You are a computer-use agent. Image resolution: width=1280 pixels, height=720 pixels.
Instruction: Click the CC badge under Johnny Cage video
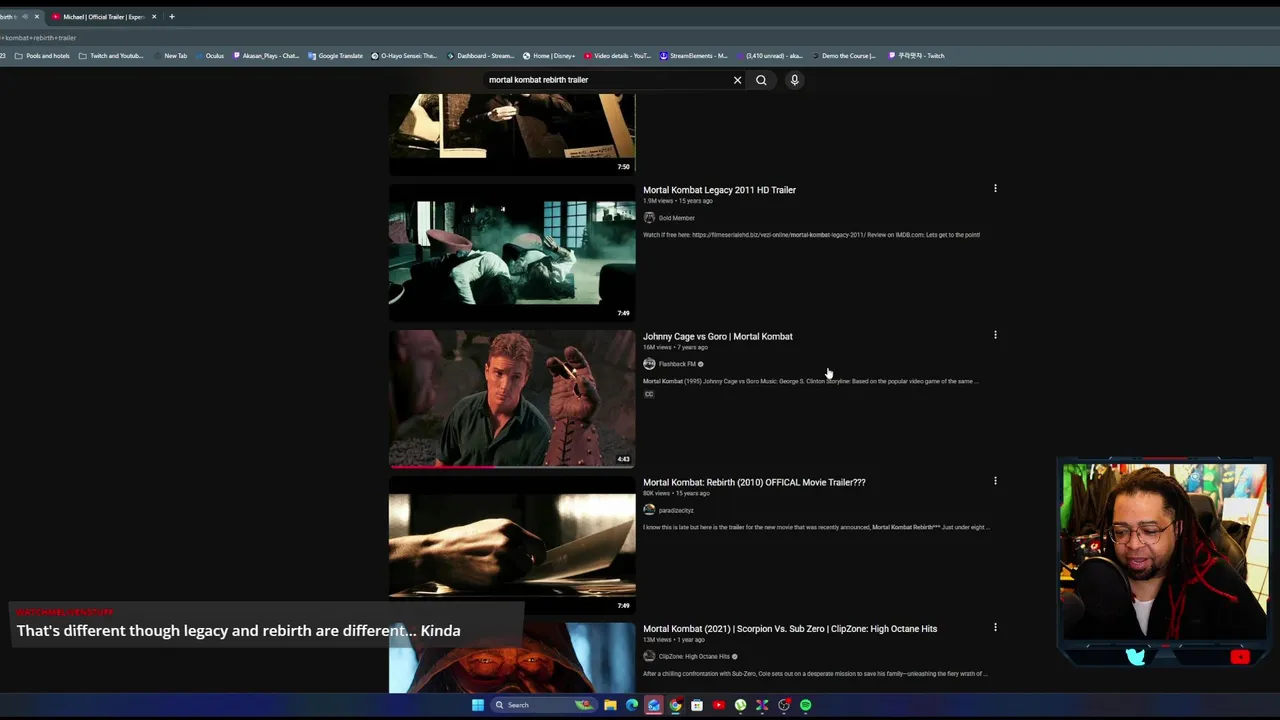pos(649,394)
